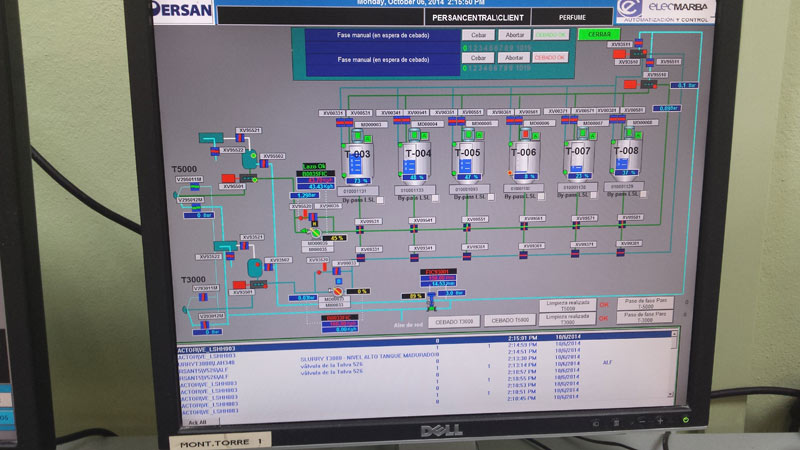
Task: Click the T5000 teal vessel icon
Action: click(249, 159)
